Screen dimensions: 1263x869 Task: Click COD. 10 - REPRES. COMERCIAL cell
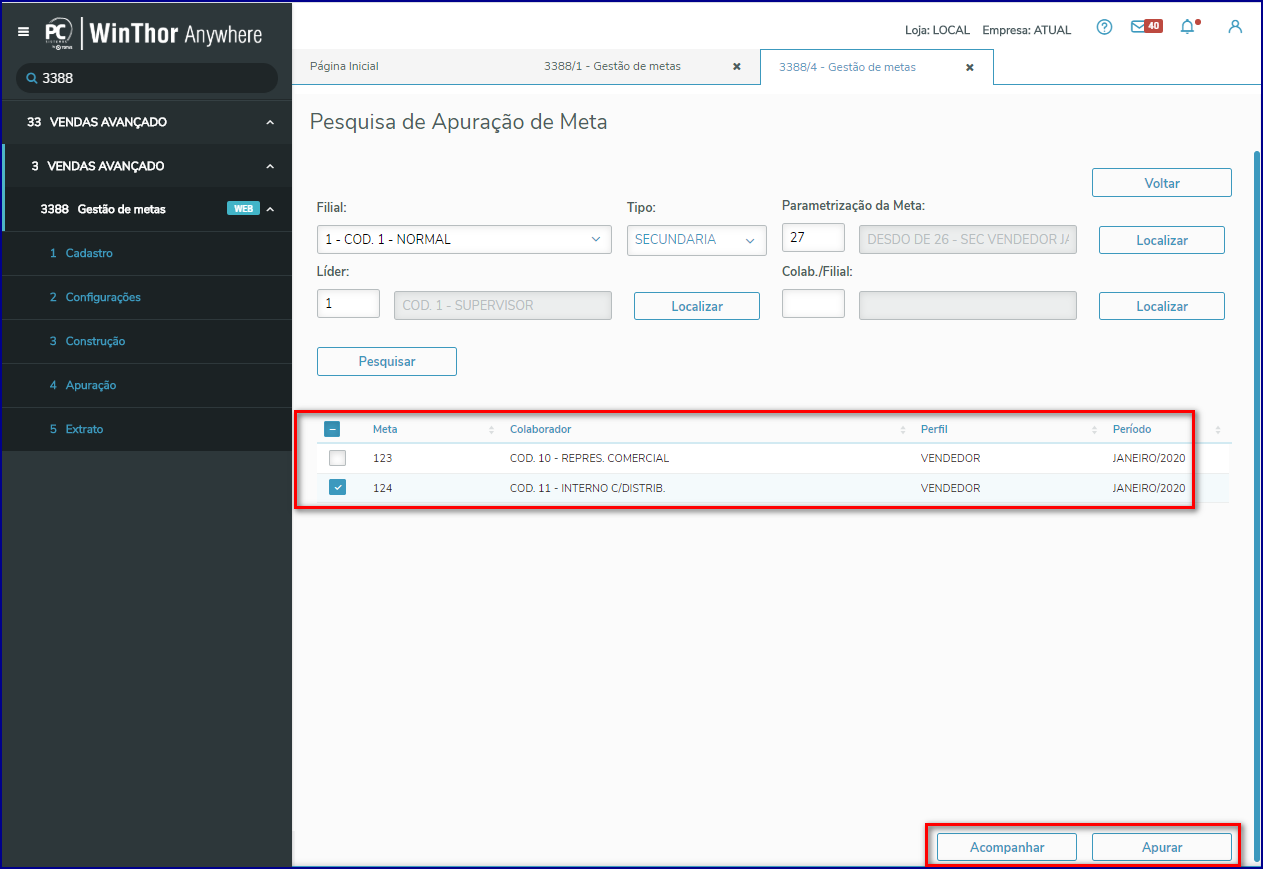(x=589, y=458)
